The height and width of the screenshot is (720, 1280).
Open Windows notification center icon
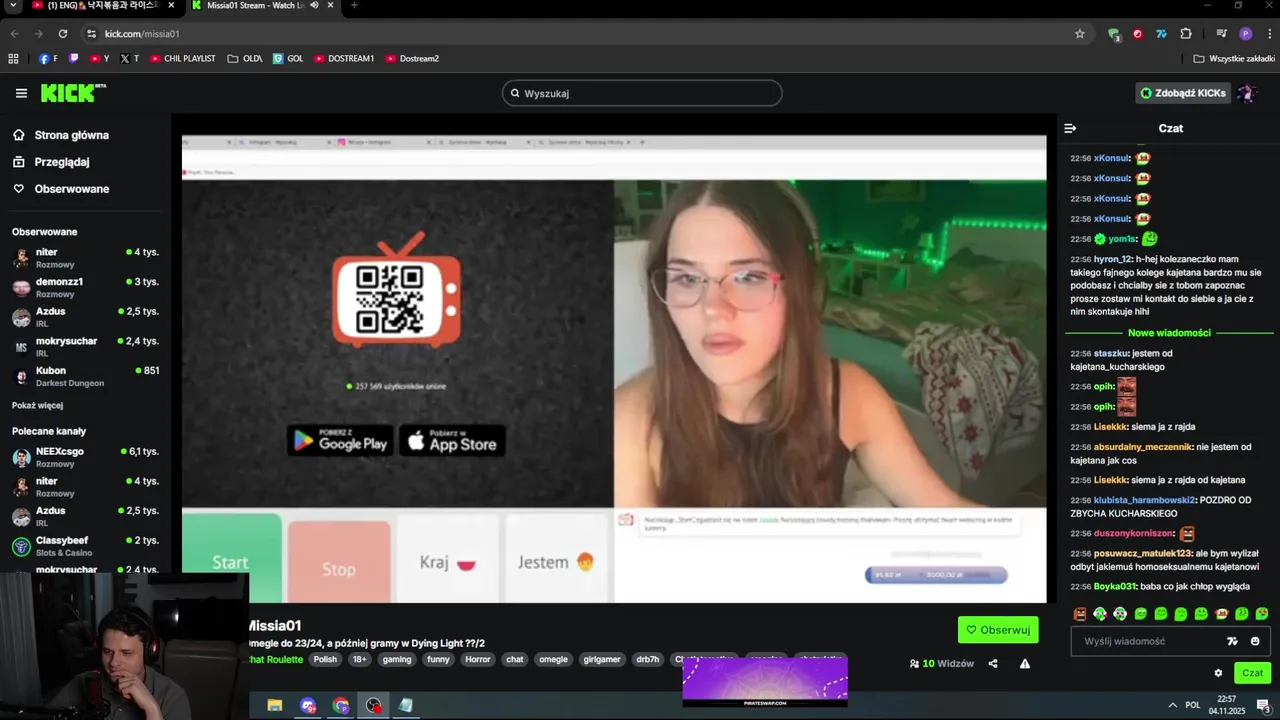pyautogui.click(x=1263, y=705)
